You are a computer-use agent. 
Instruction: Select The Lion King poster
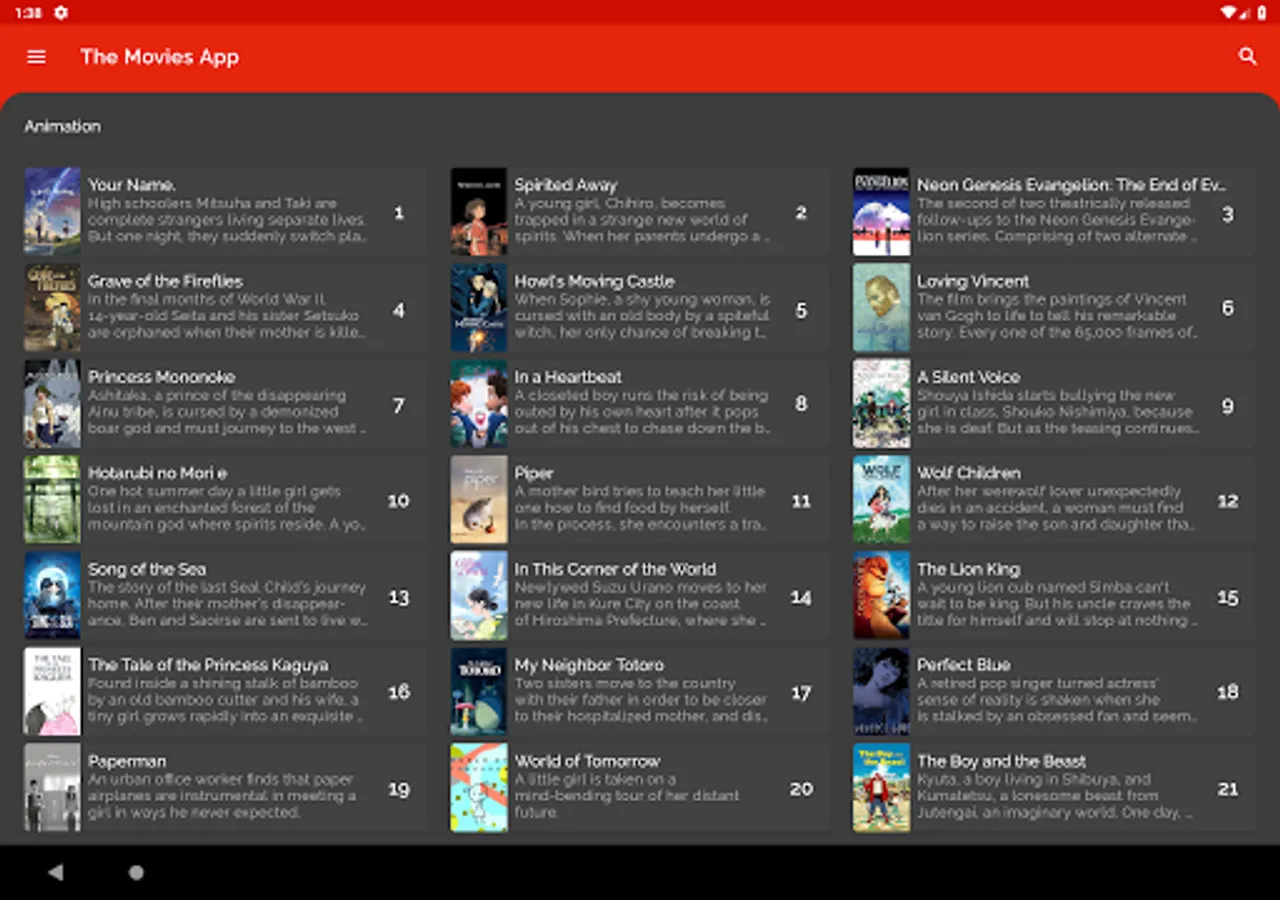point(881,596)
